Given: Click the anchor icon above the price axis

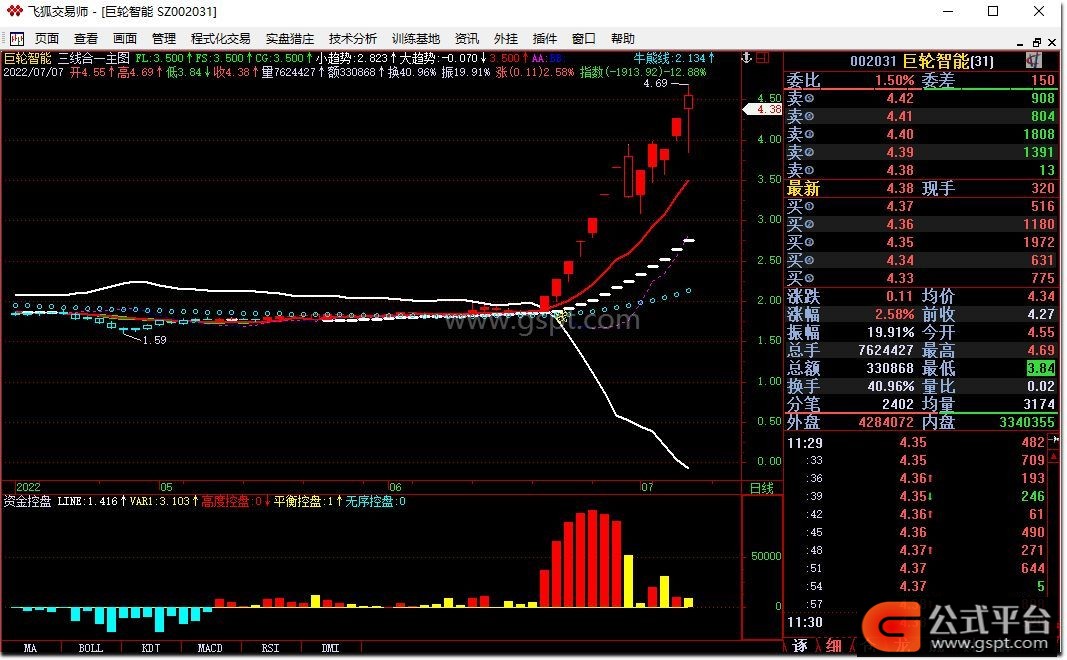Looking at the screenshot, I should [x=746, y=59].
